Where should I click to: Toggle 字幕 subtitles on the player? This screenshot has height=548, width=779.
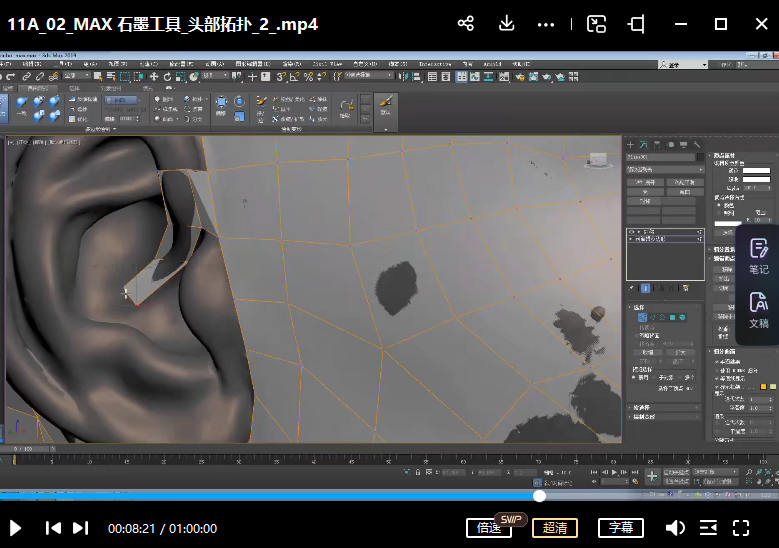coord(620,528)
